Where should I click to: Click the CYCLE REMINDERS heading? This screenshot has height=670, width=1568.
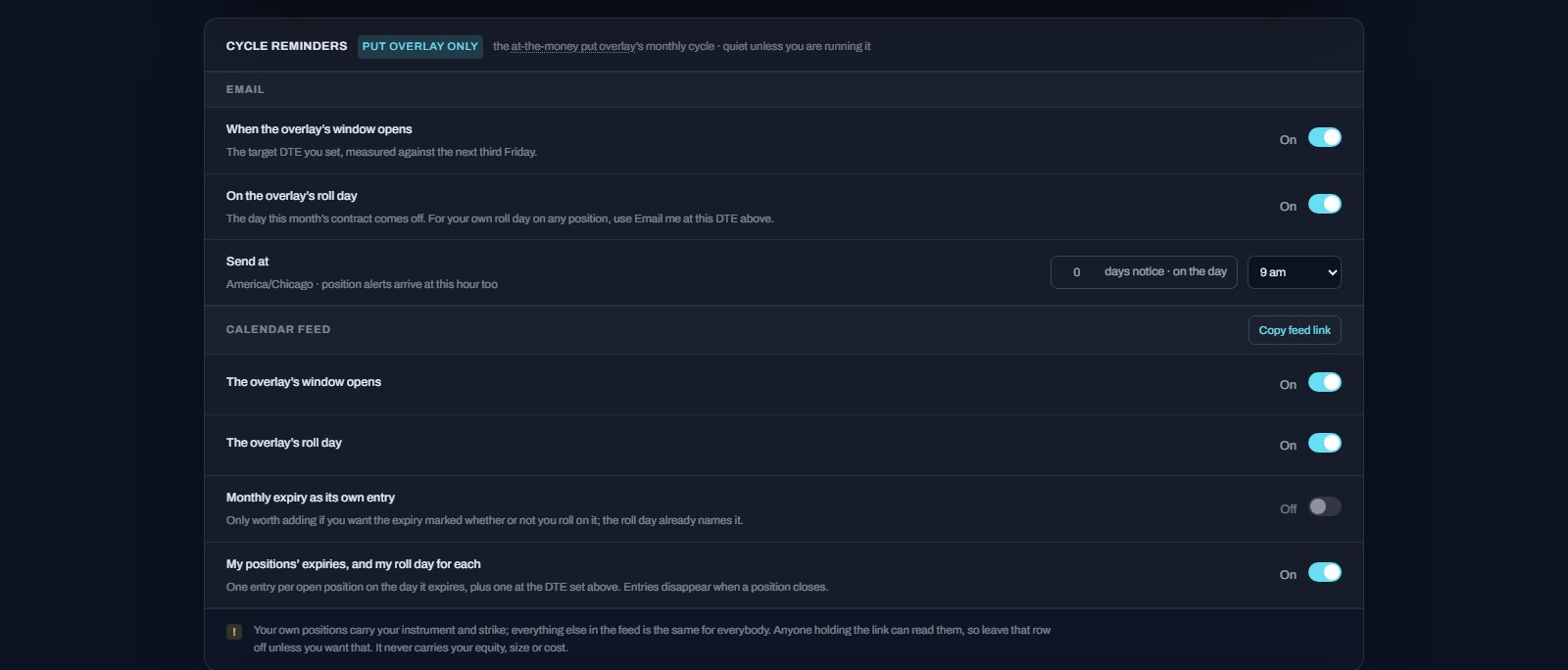pos(286,46)
